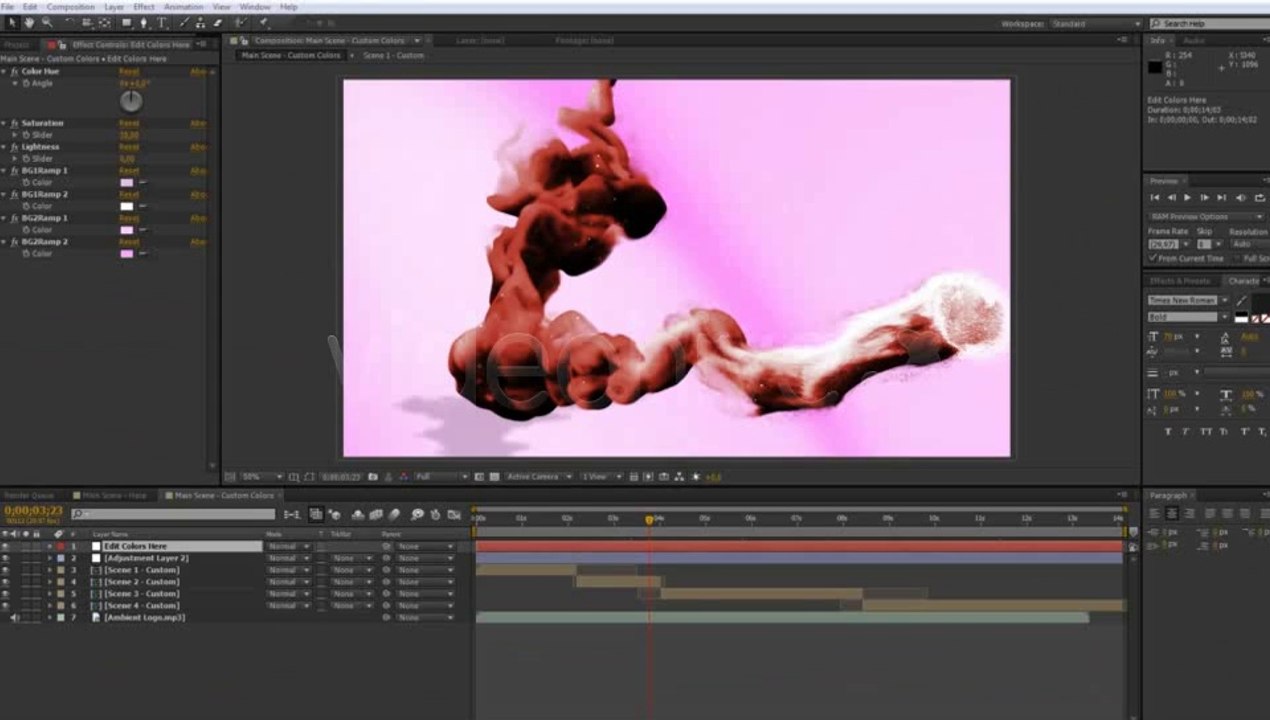This screenshot has width=1270, height=720.
Task: Toggle visibility of Scene 4 - Custom layer
Action: point(6,606)
